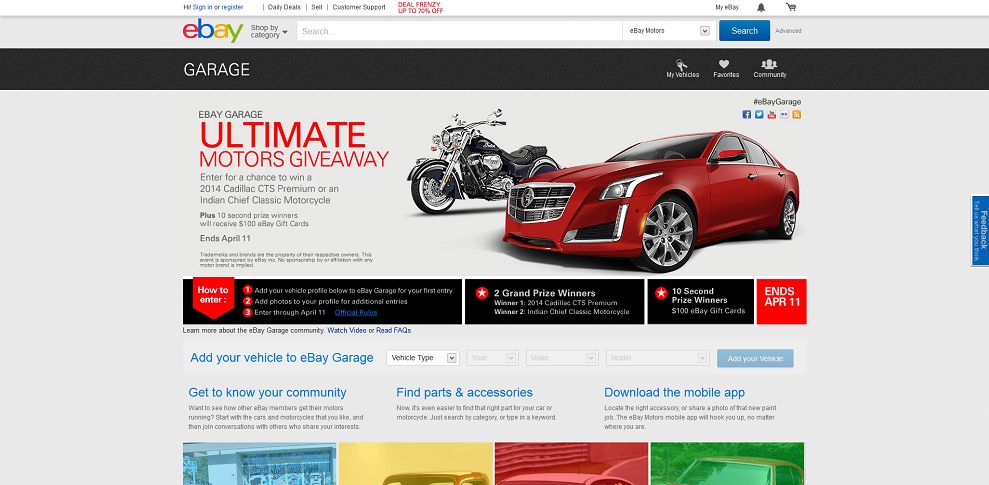Open Community in the Garage bar
The width and height of the screenshot is (989, 485).
[x=770, y=69]
